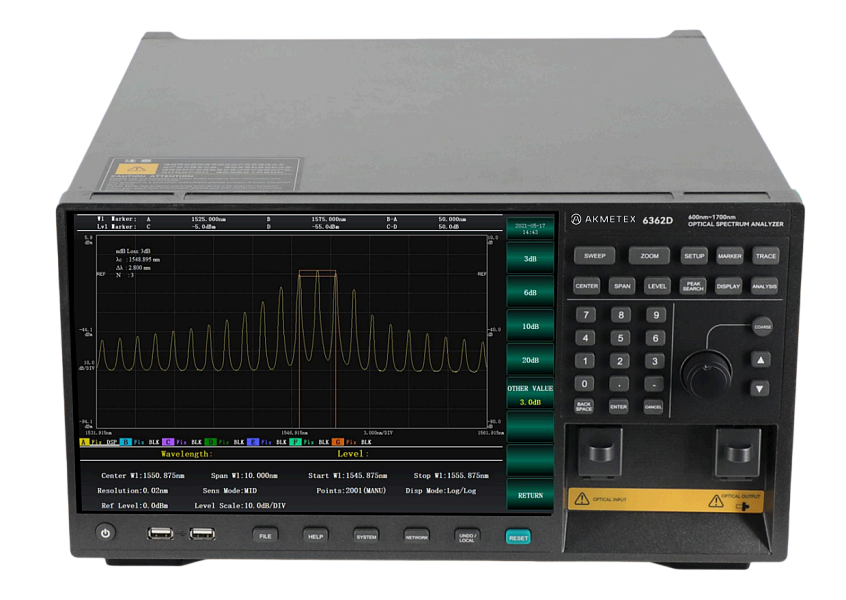Hit the NETWORK front-panel key
The height and width of the screenshot is (600, 846).
click(417, 536)
